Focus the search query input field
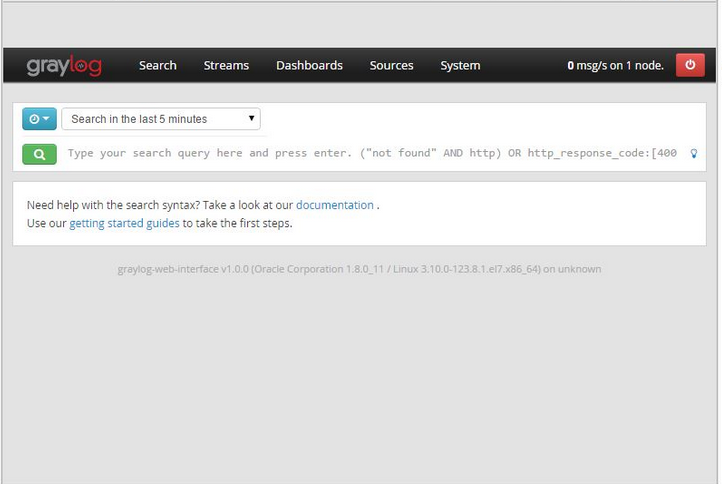 [373, 153]
